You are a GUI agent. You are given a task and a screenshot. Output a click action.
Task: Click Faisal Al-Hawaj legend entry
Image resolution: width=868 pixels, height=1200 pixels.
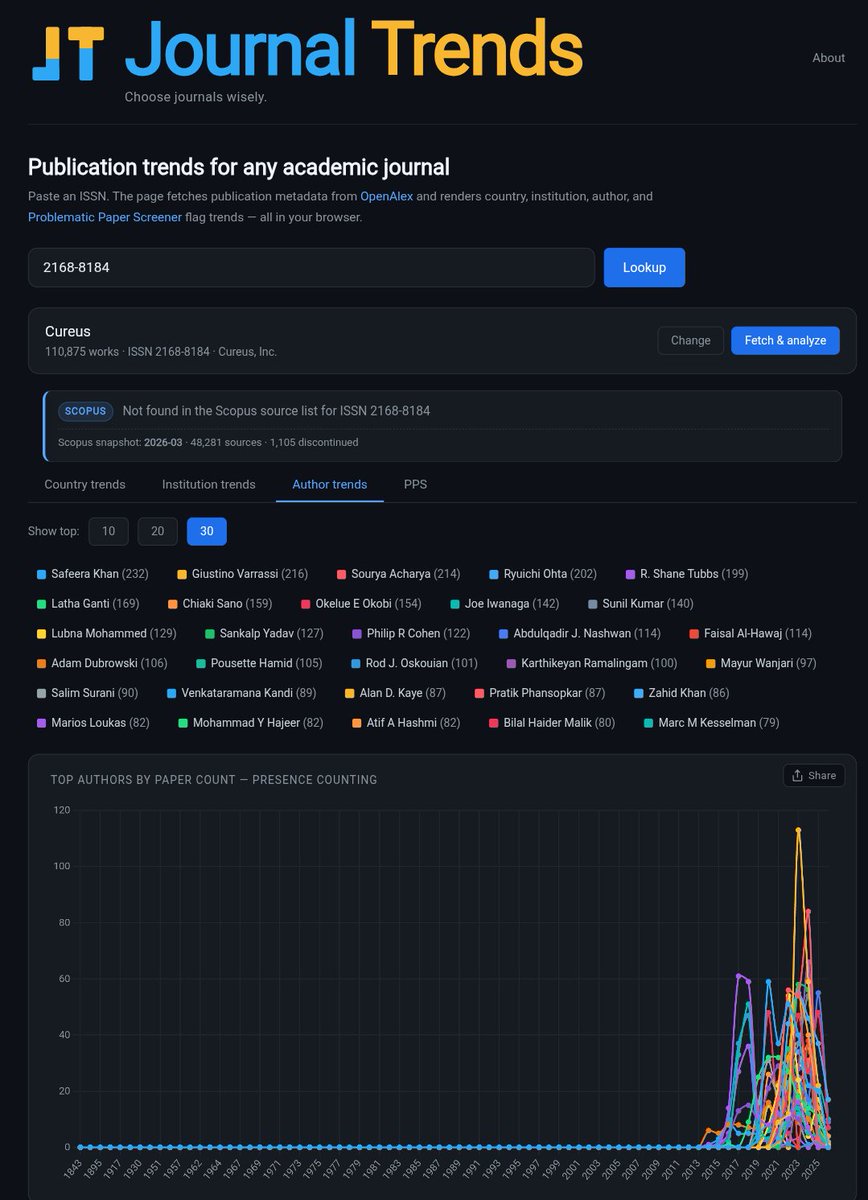coord(751,634)
